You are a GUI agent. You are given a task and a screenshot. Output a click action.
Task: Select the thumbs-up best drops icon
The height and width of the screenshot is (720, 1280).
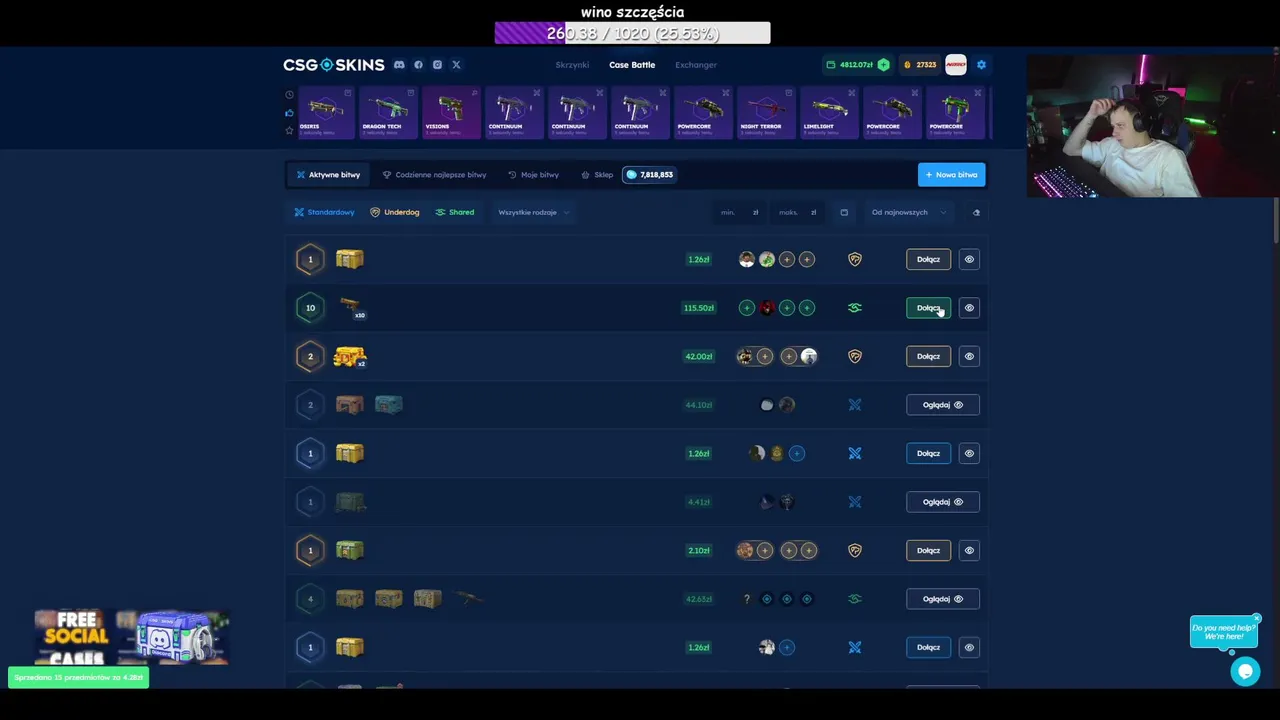(x=289, y=112)
